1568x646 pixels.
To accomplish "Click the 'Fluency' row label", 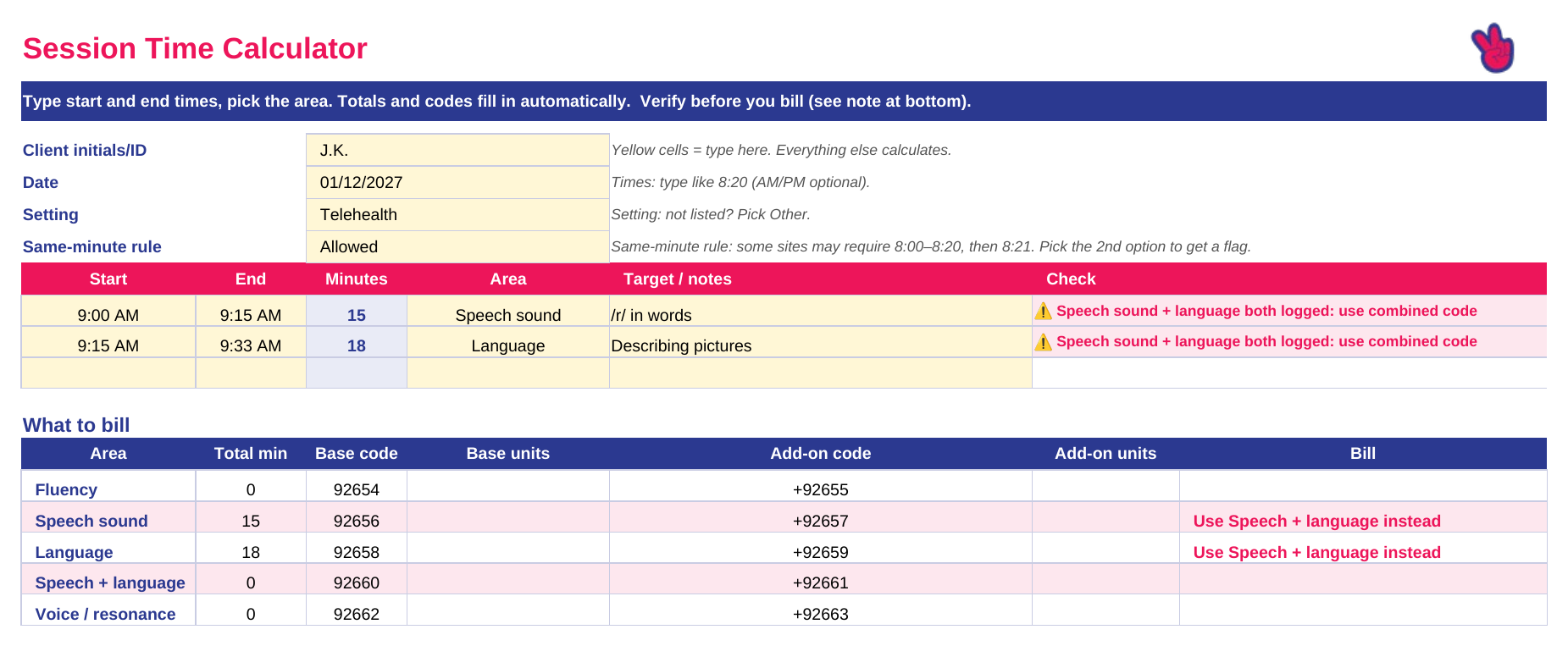I will tap(66, 489).
